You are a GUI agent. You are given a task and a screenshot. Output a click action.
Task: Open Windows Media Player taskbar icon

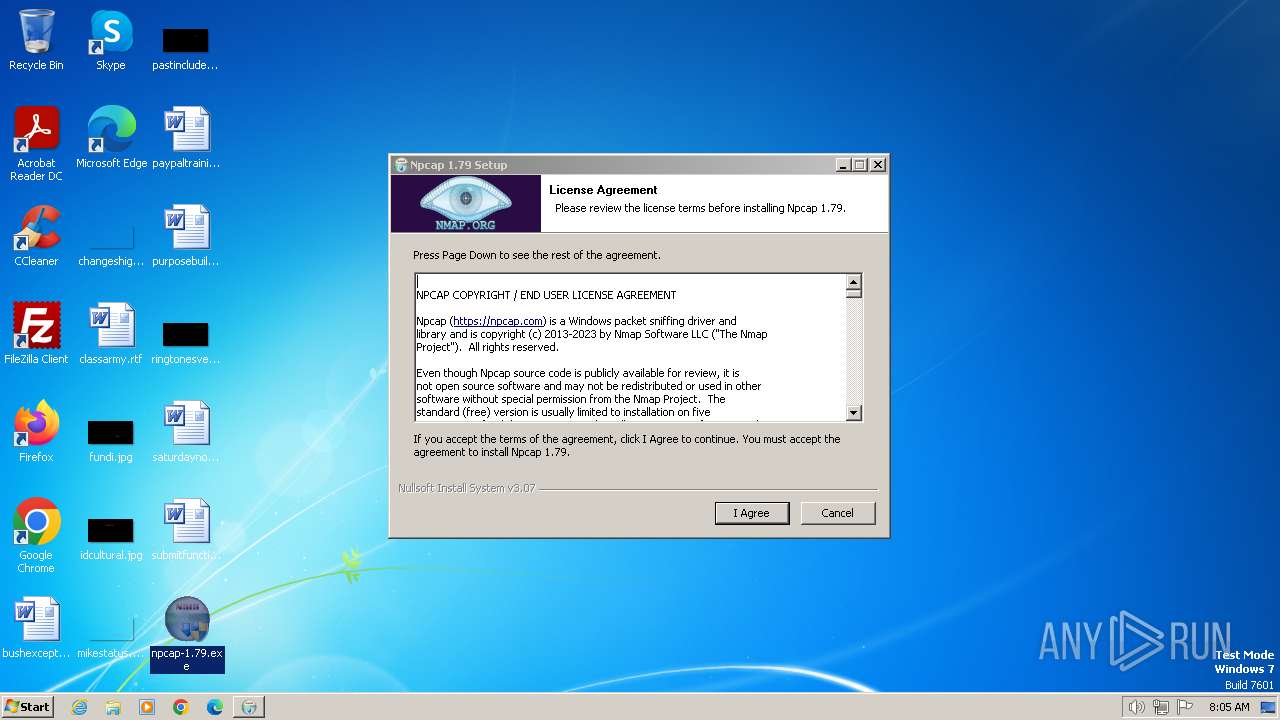(147, 707)
